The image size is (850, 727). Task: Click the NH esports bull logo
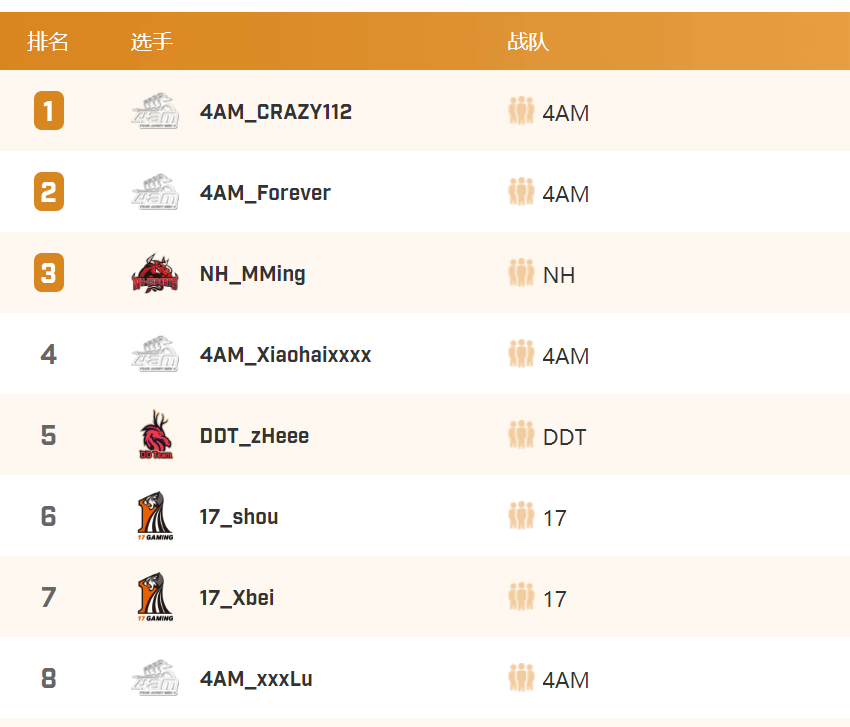click(155, 273)
